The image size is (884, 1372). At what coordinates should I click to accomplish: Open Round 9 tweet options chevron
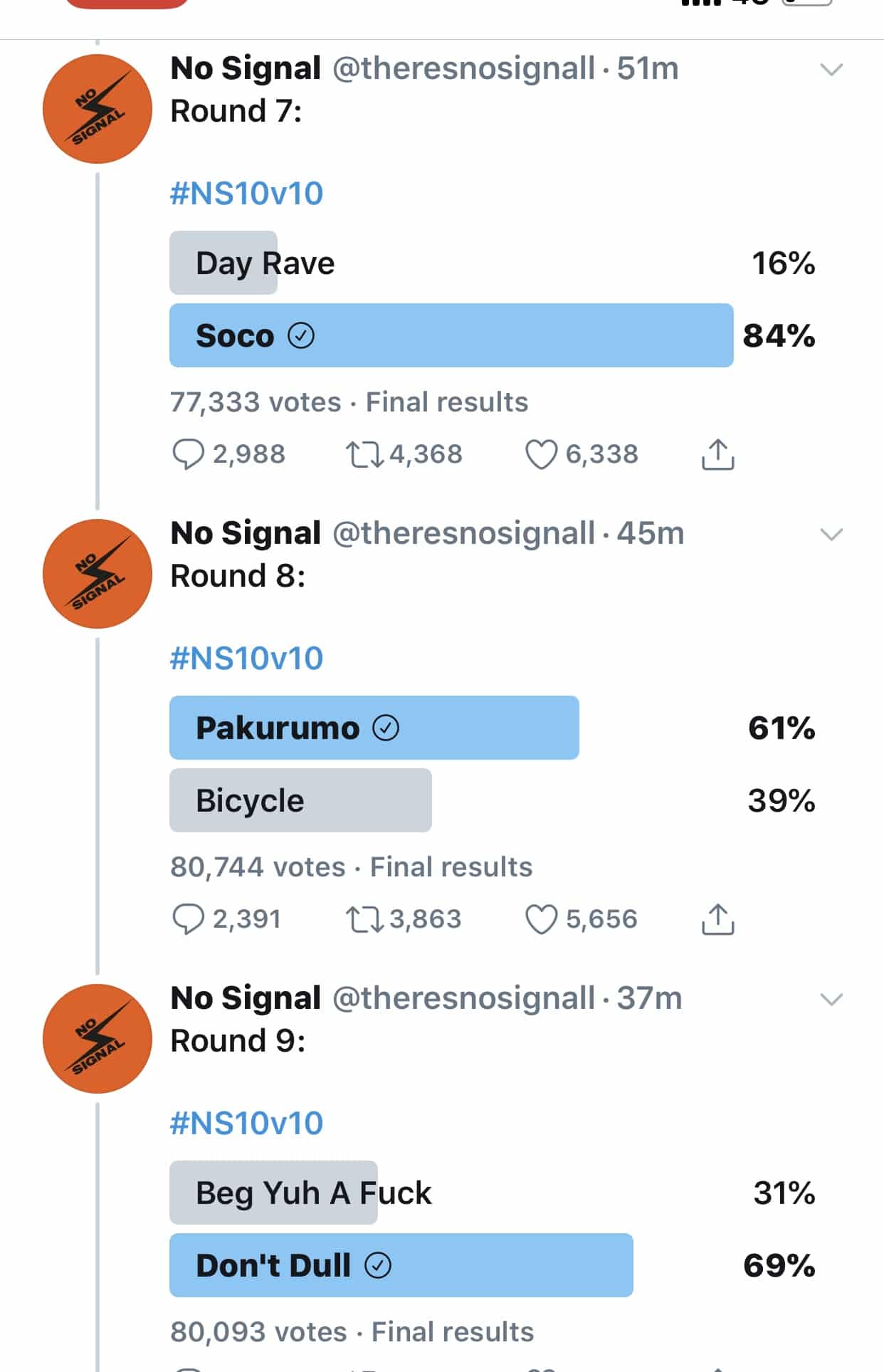(831, 1000)
